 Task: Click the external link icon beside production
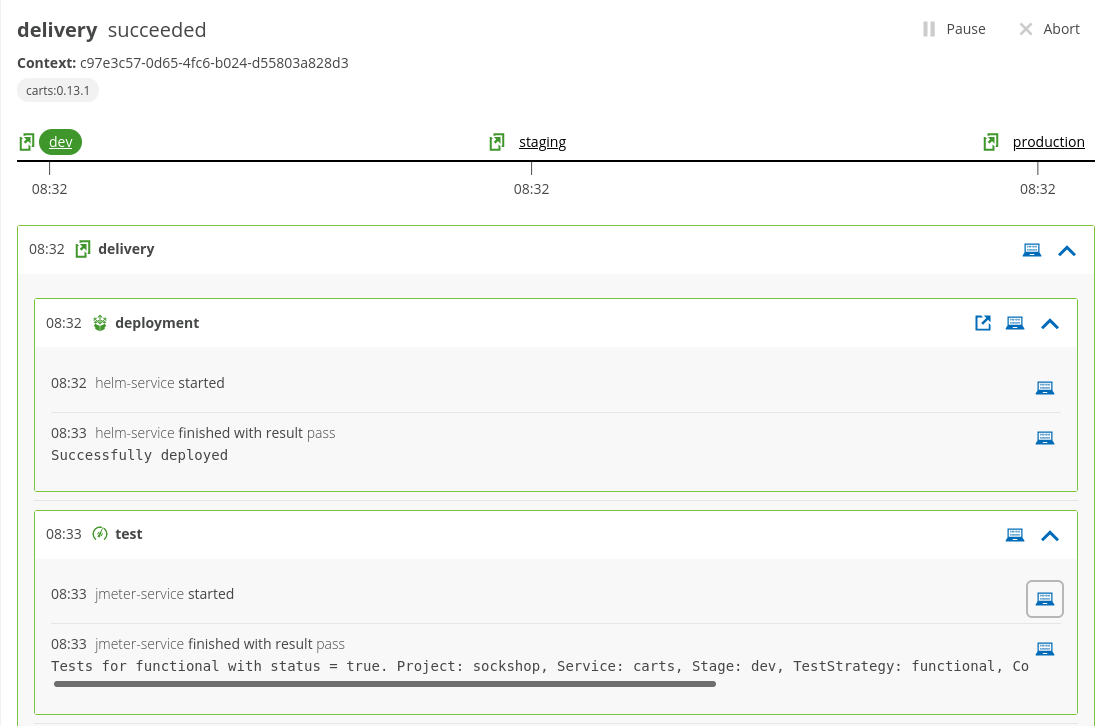click(x=990, y=141)
